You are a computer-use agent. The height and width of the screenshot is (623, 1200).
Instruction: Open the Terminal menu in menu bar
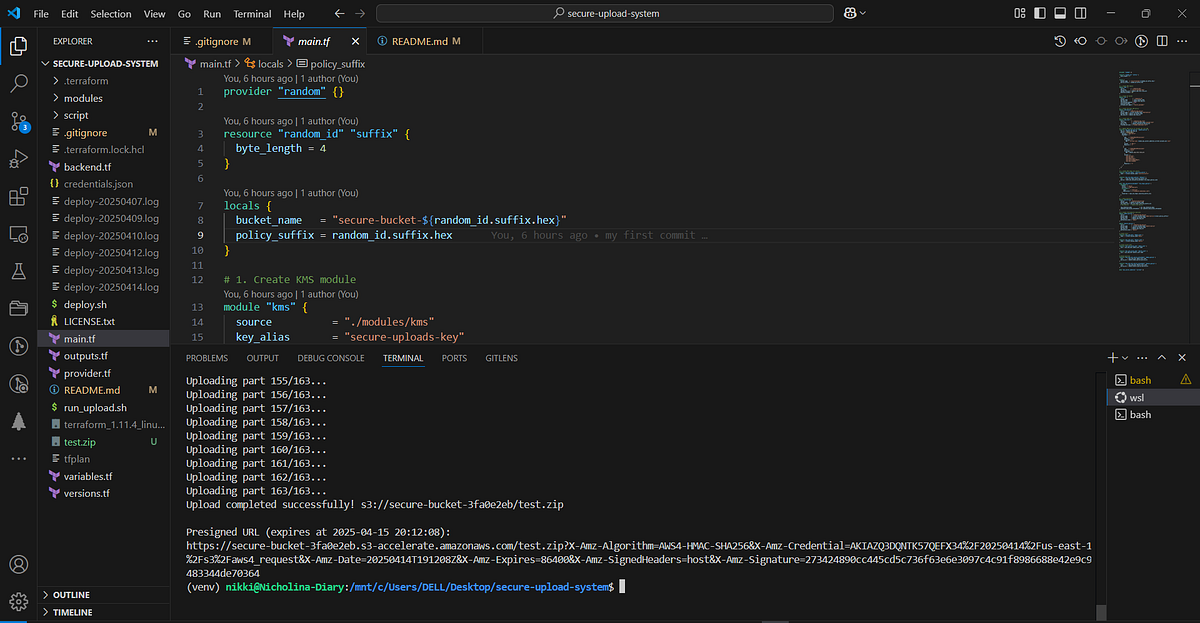(x=252, y=14)
